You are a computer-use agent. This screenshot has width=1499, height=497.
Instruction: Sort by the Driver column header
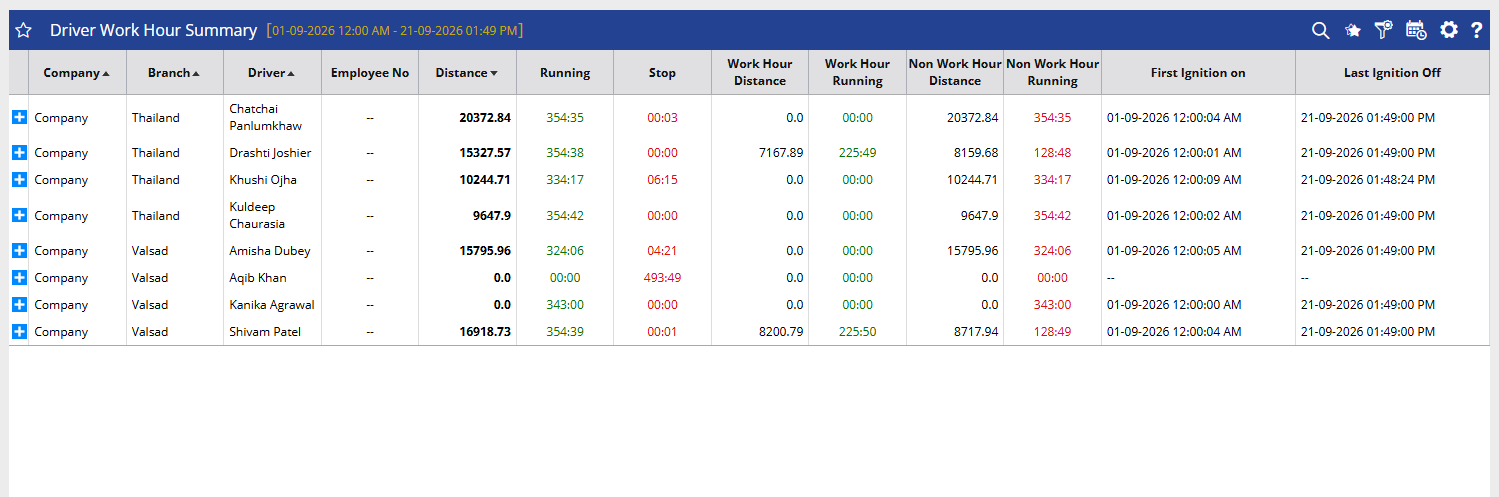point(272,73)
